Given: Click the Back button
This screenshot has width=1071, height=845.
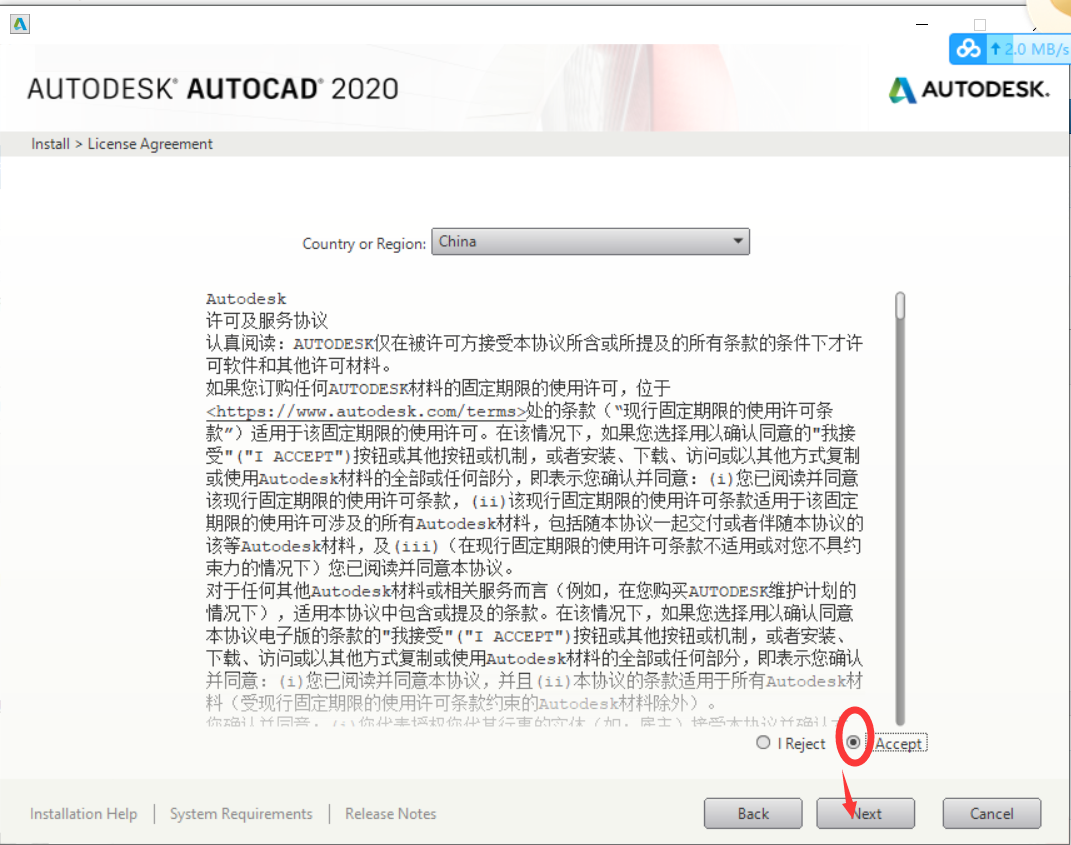Looking at the screenshot, I should point(753,814).
